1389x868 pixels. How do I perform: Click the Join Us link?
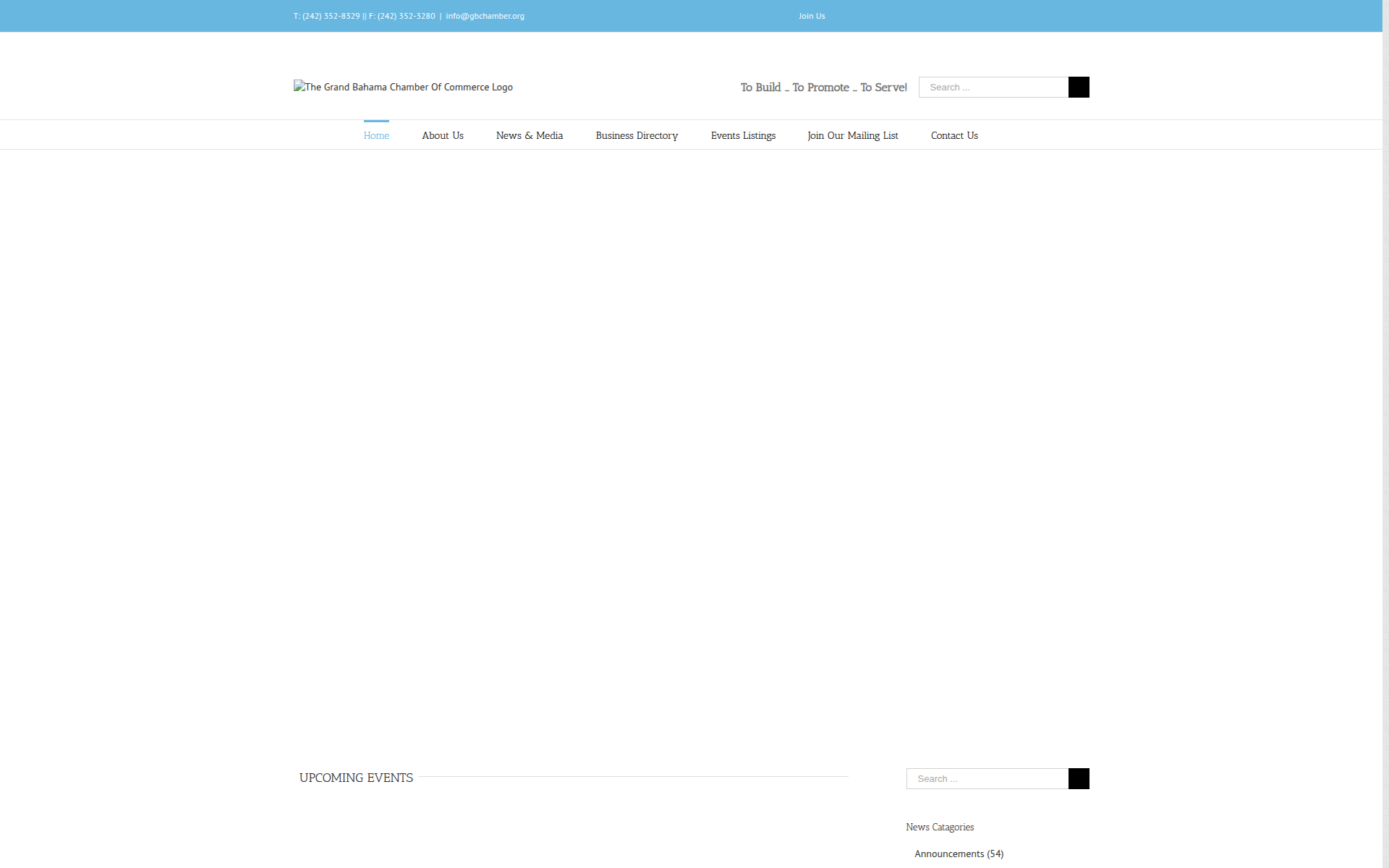point(812,16)
